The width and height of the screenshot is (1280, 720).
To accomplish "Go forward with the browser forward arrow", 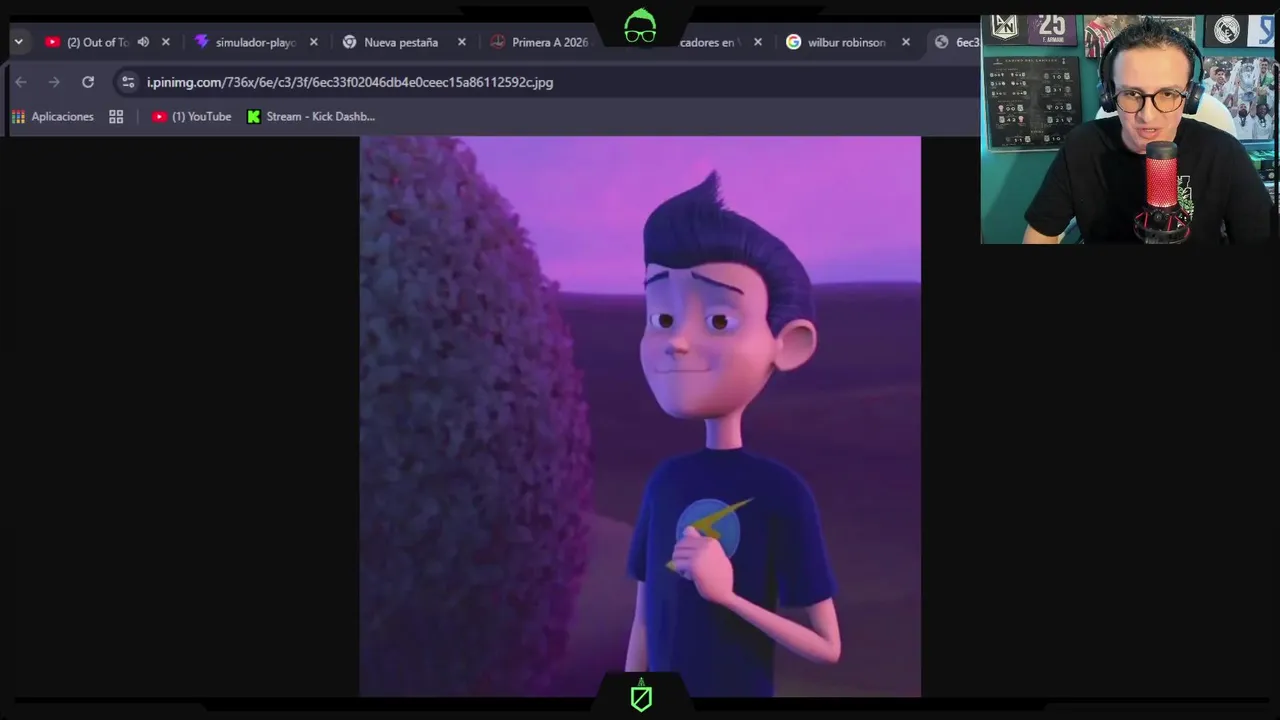I will (x=54, y=82).
